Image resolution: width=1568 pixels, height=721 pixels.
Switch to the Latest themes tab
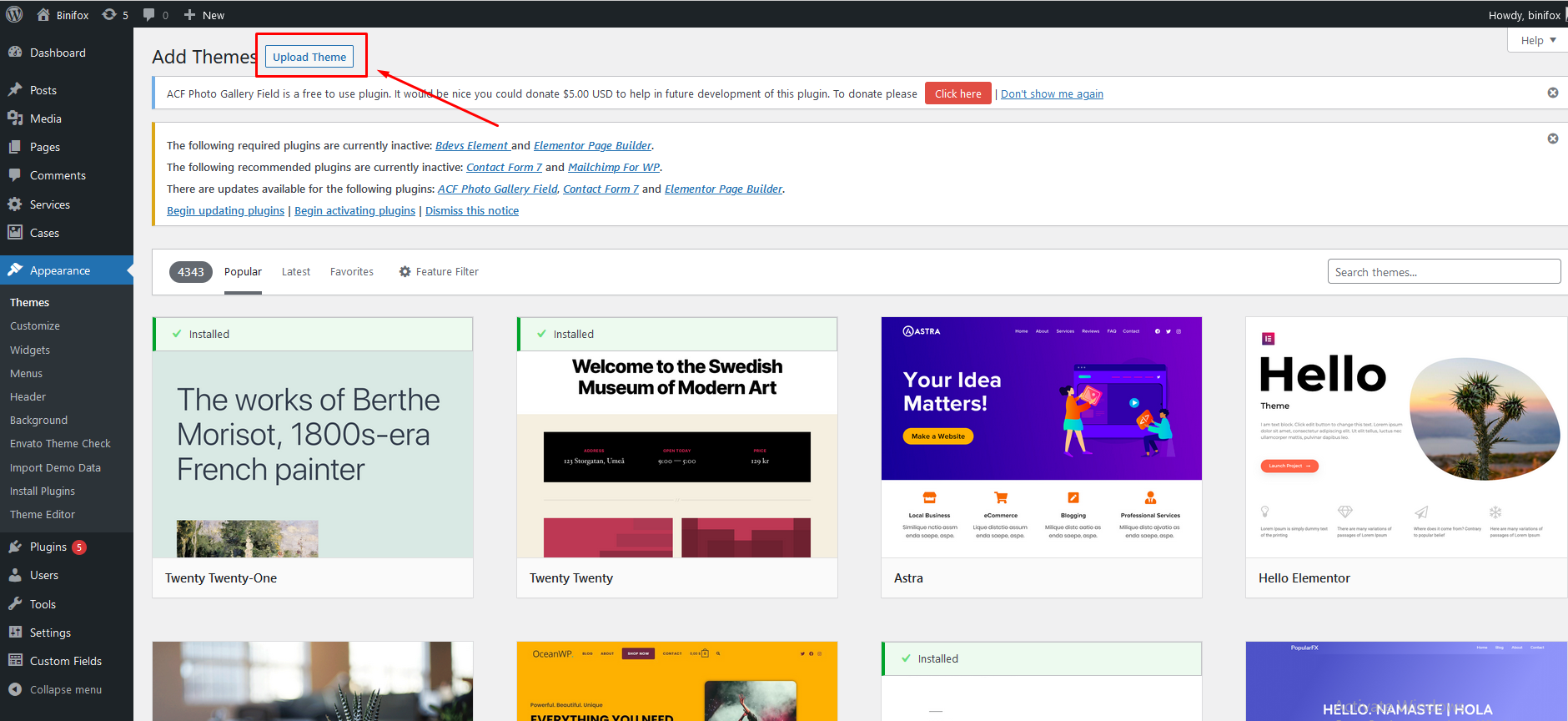pos(295,272)
